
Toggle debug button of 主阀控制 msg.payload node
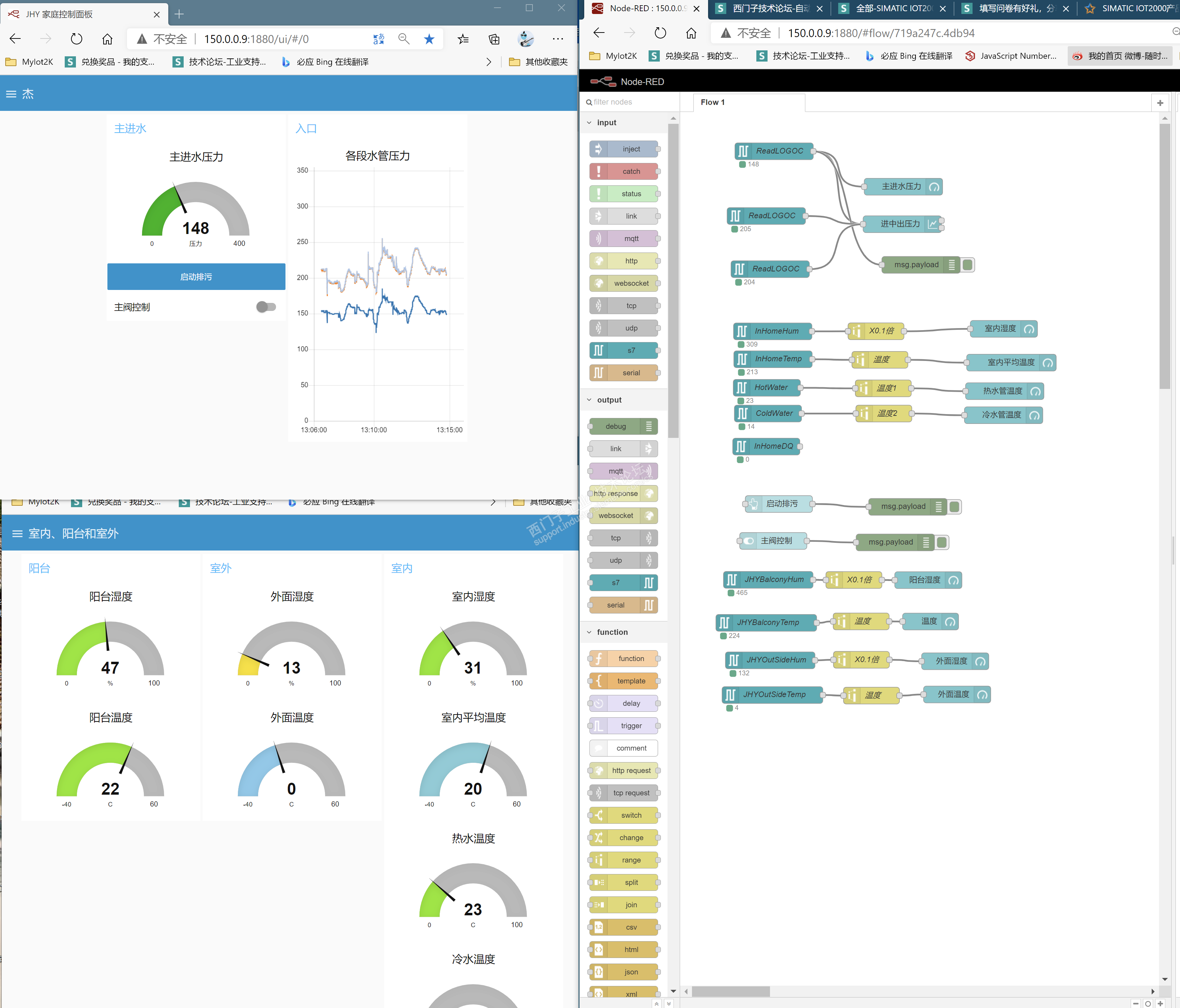click(942, 542)
